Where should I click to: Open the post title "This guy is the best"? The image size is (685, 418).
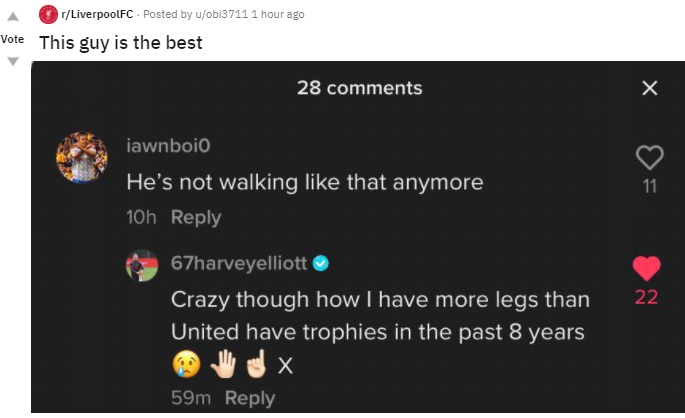click(x=121, y=43)
